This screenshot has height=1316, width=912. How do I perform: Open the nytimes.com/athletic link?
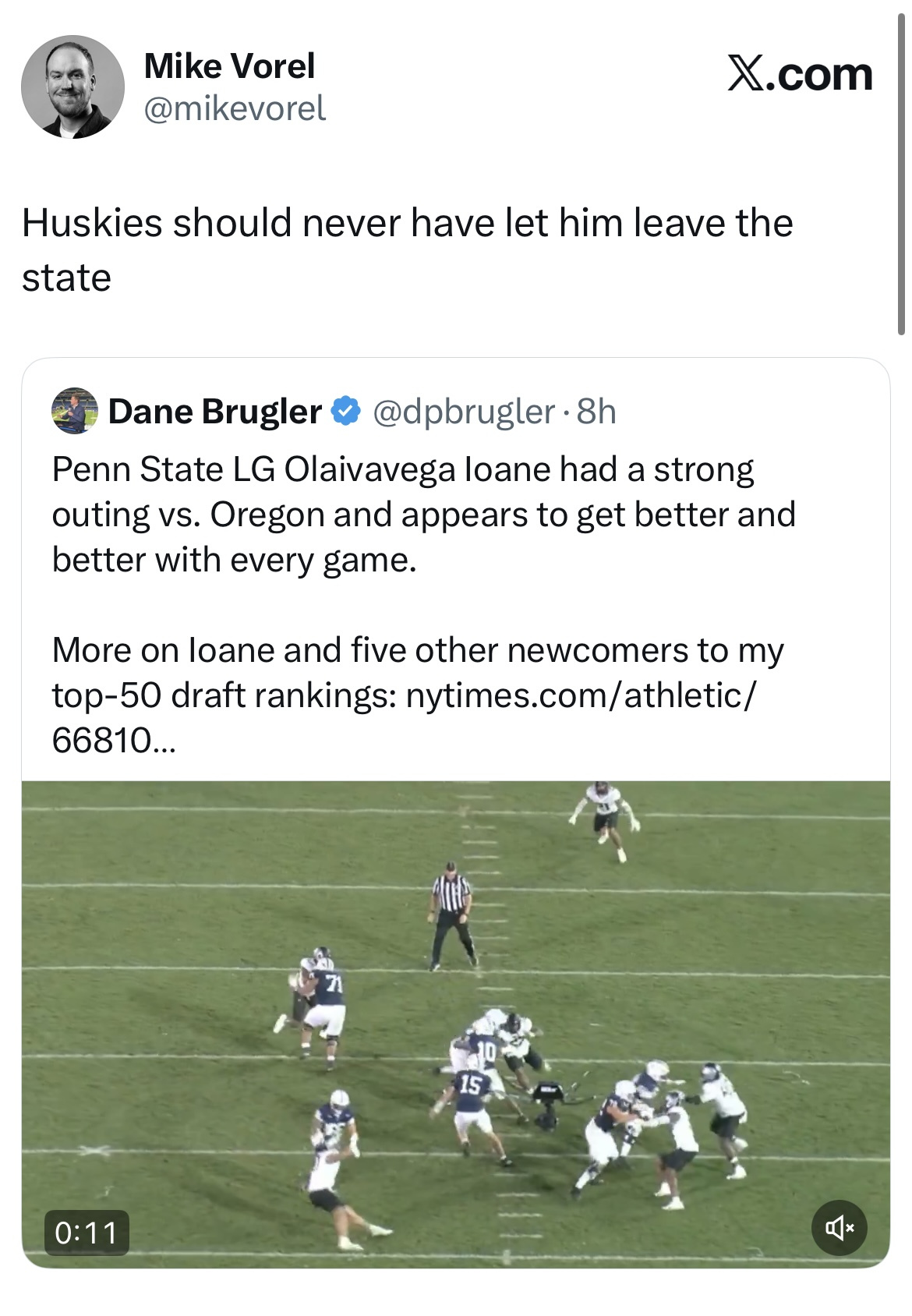580,695
